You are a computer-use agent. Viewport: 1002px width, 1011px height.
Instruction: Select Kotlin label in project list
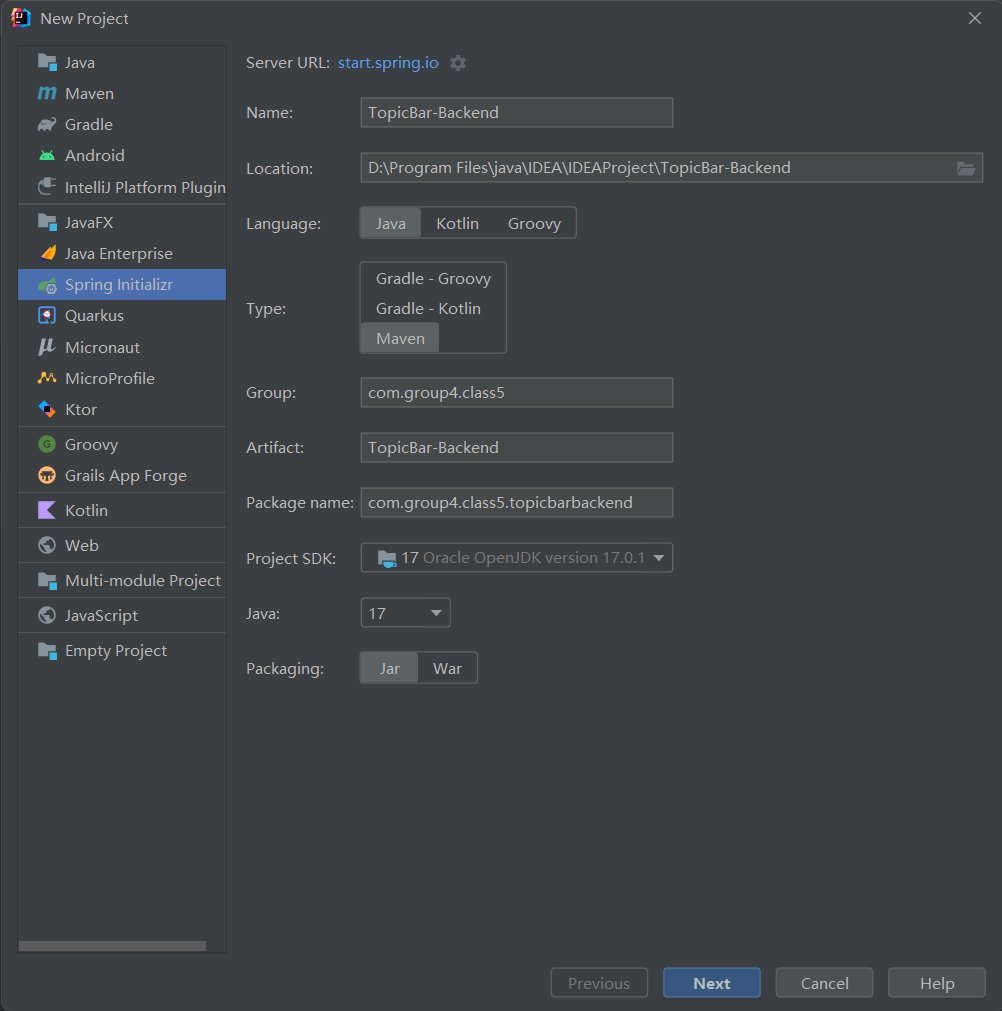tap(86, 511)
